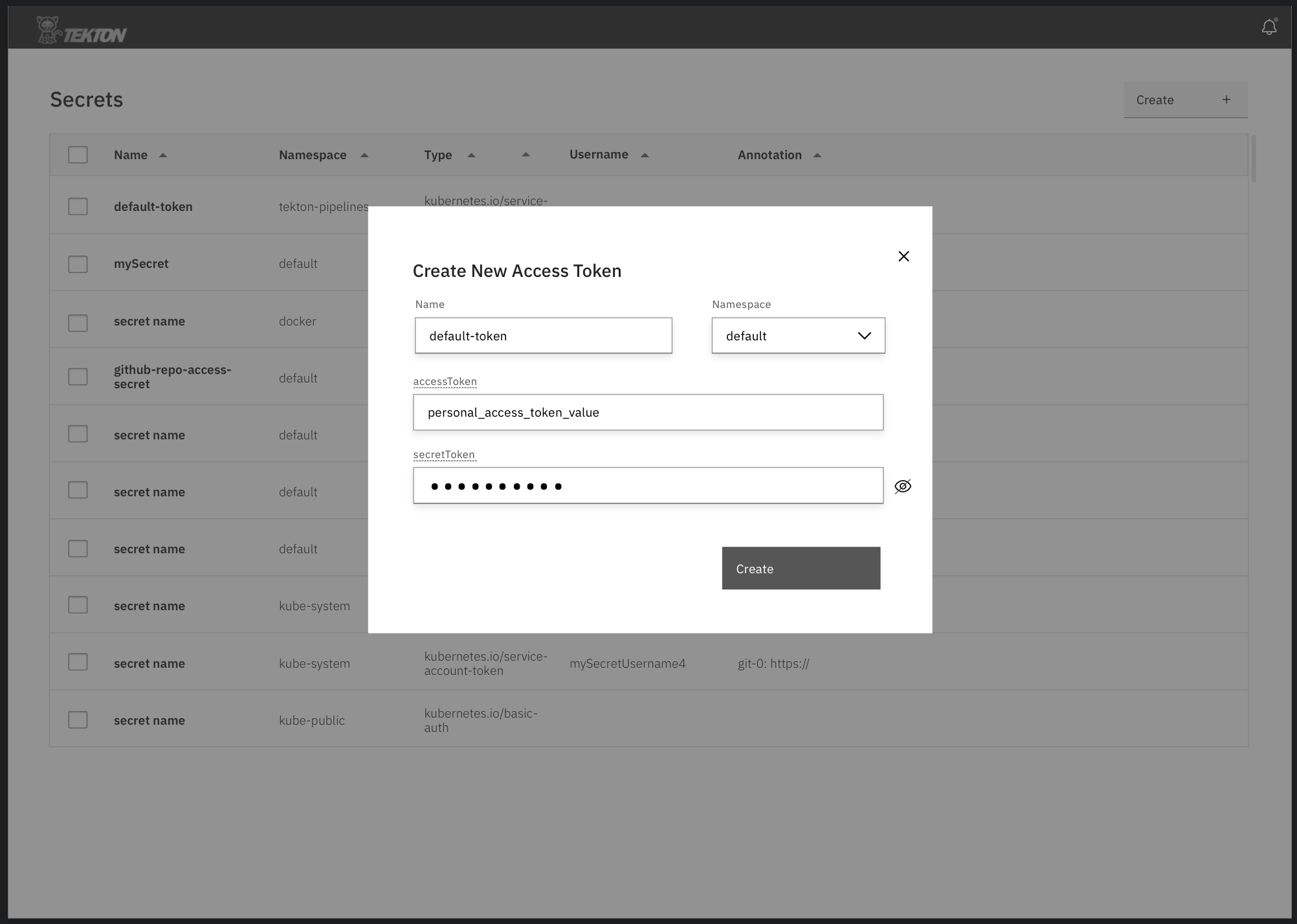Click the accessToken field containing personal_access_token_value
The height and width of the screenshot is (924, 1297).
click(x=648, y=412)
